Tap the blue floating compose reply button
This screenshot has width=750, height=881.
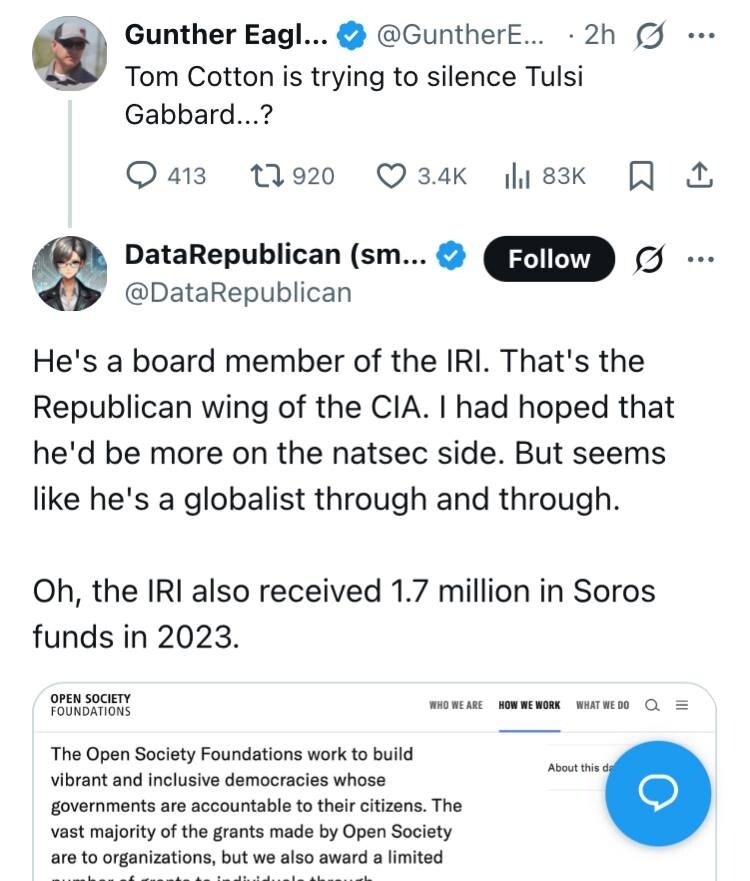[657, 793]
